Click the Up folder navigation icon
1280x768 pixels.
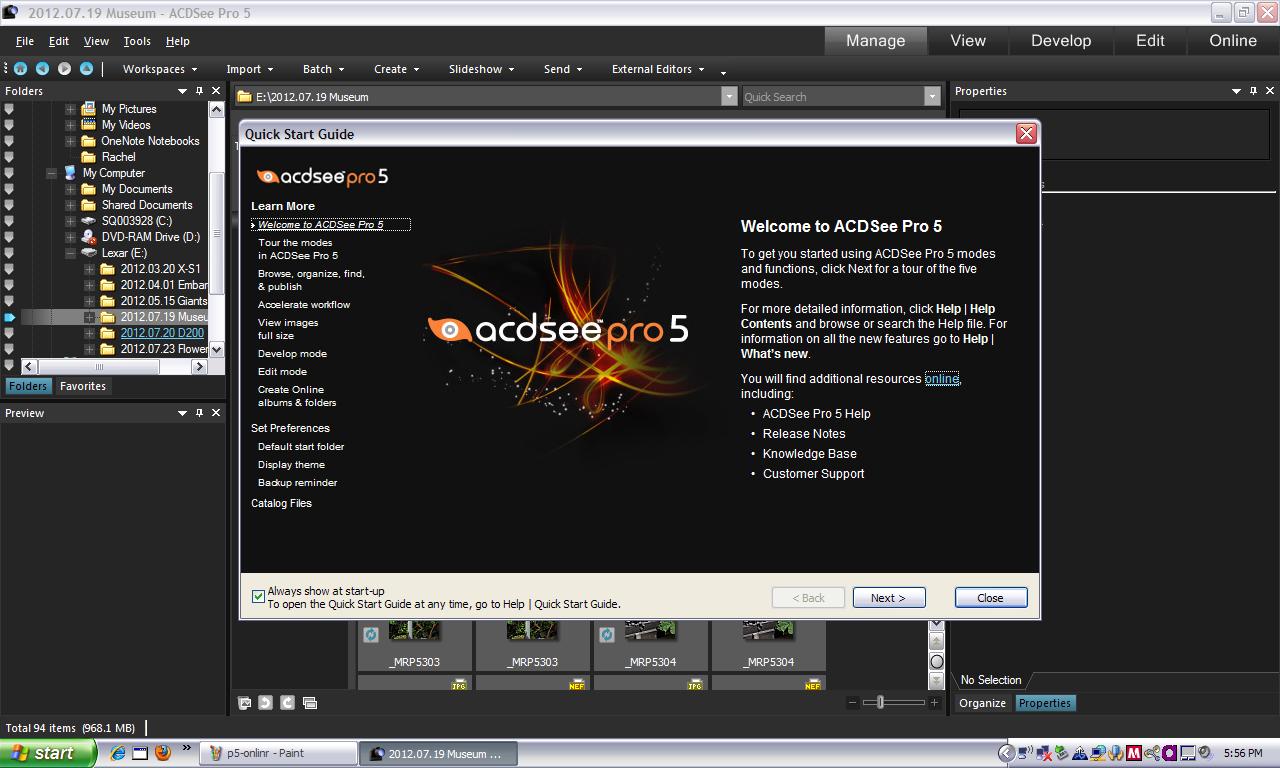(86, 69)
